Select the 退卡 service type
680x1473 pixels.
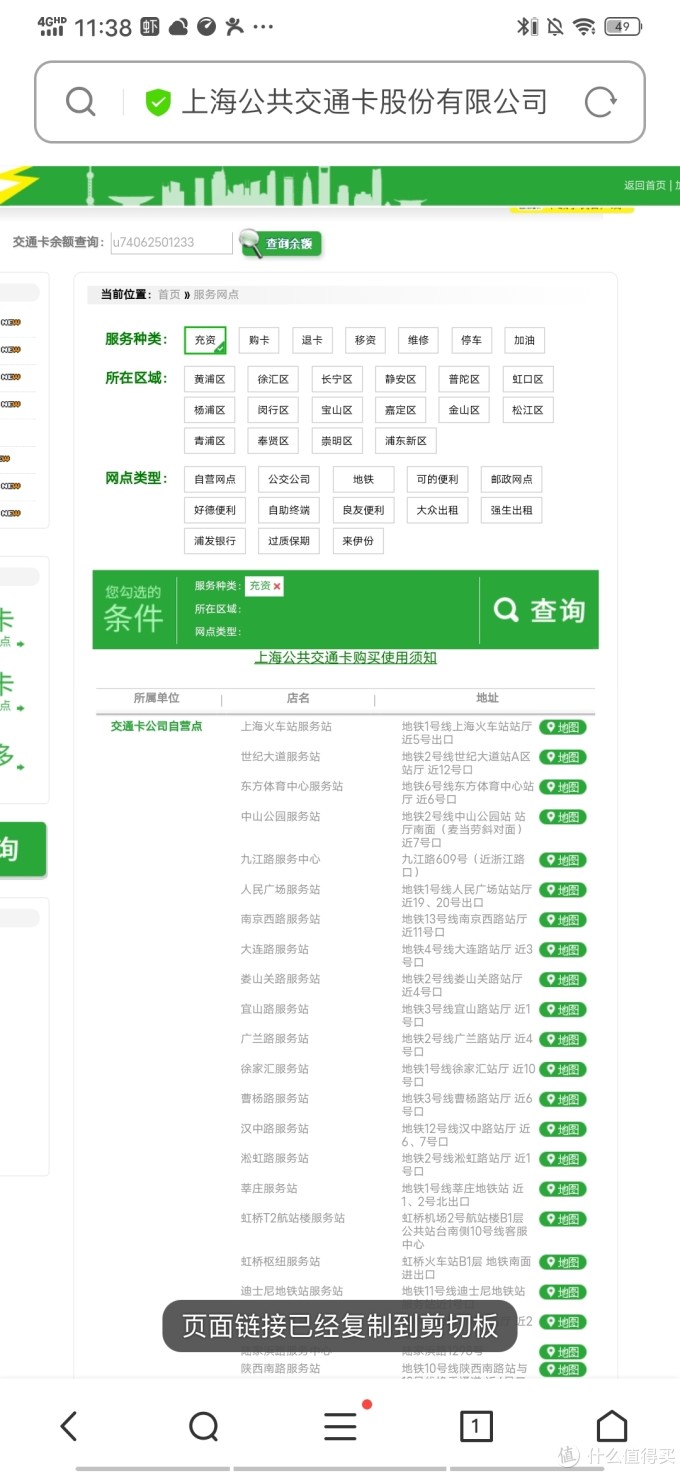[313, 340]
